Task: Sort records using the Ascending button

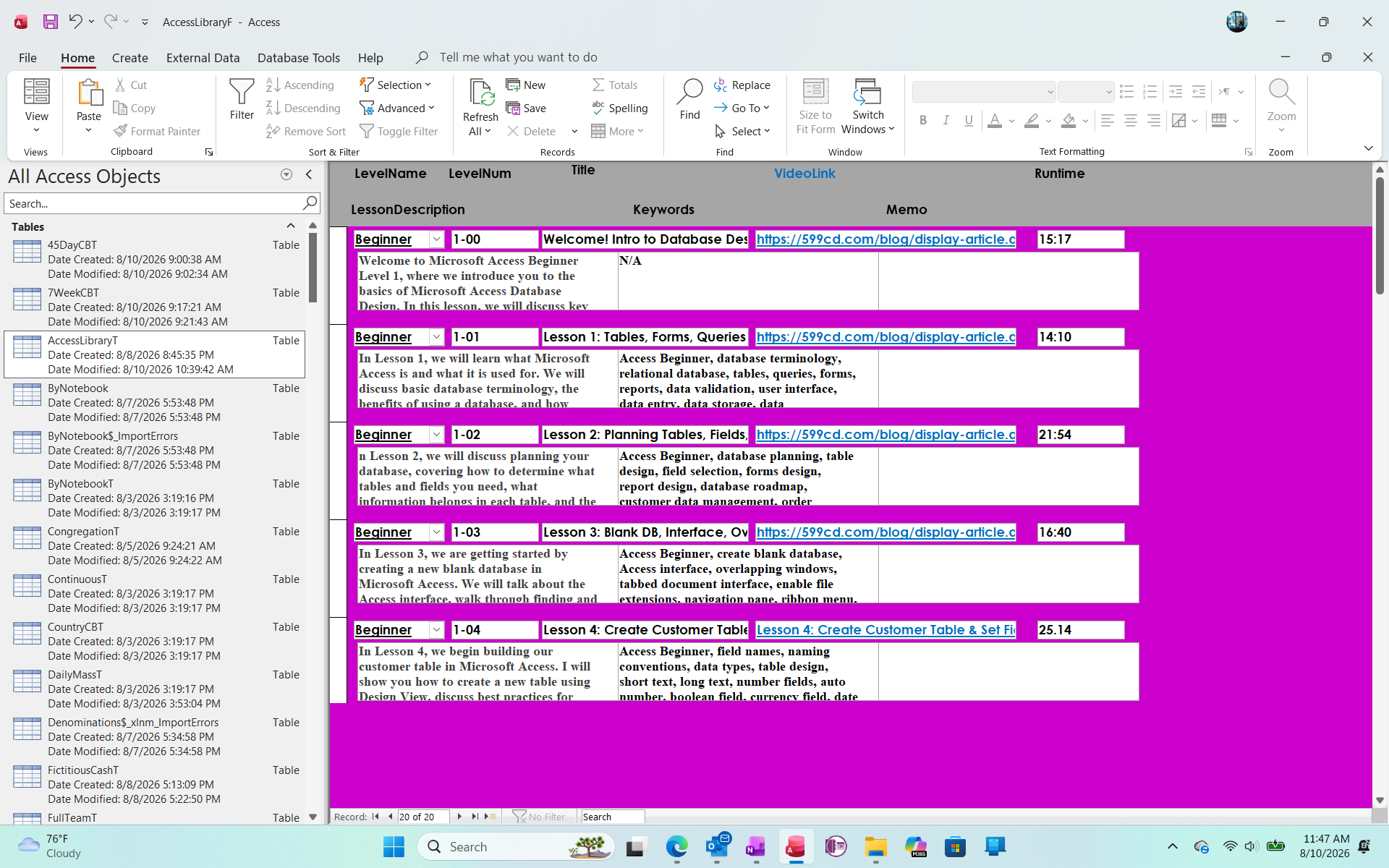Action: tap(300, 85)
